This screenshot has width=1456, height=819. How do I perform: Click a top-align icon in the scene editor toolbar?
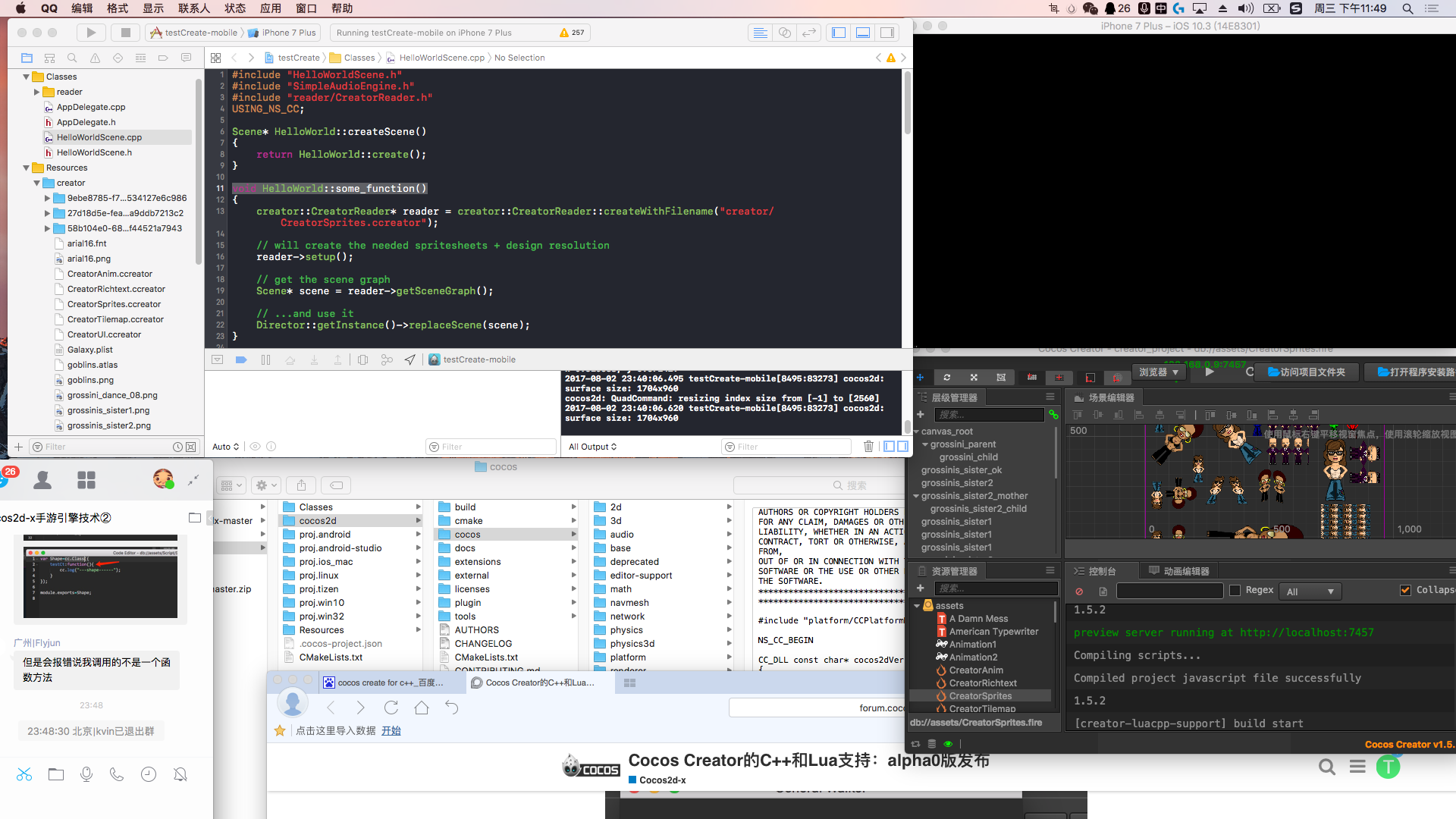pyautogui.click(x=1078, y=415)
